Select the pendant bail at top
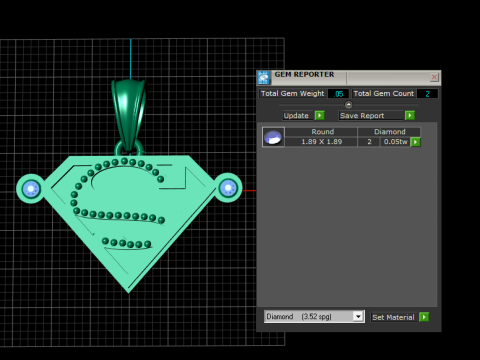 click(129, 115)
